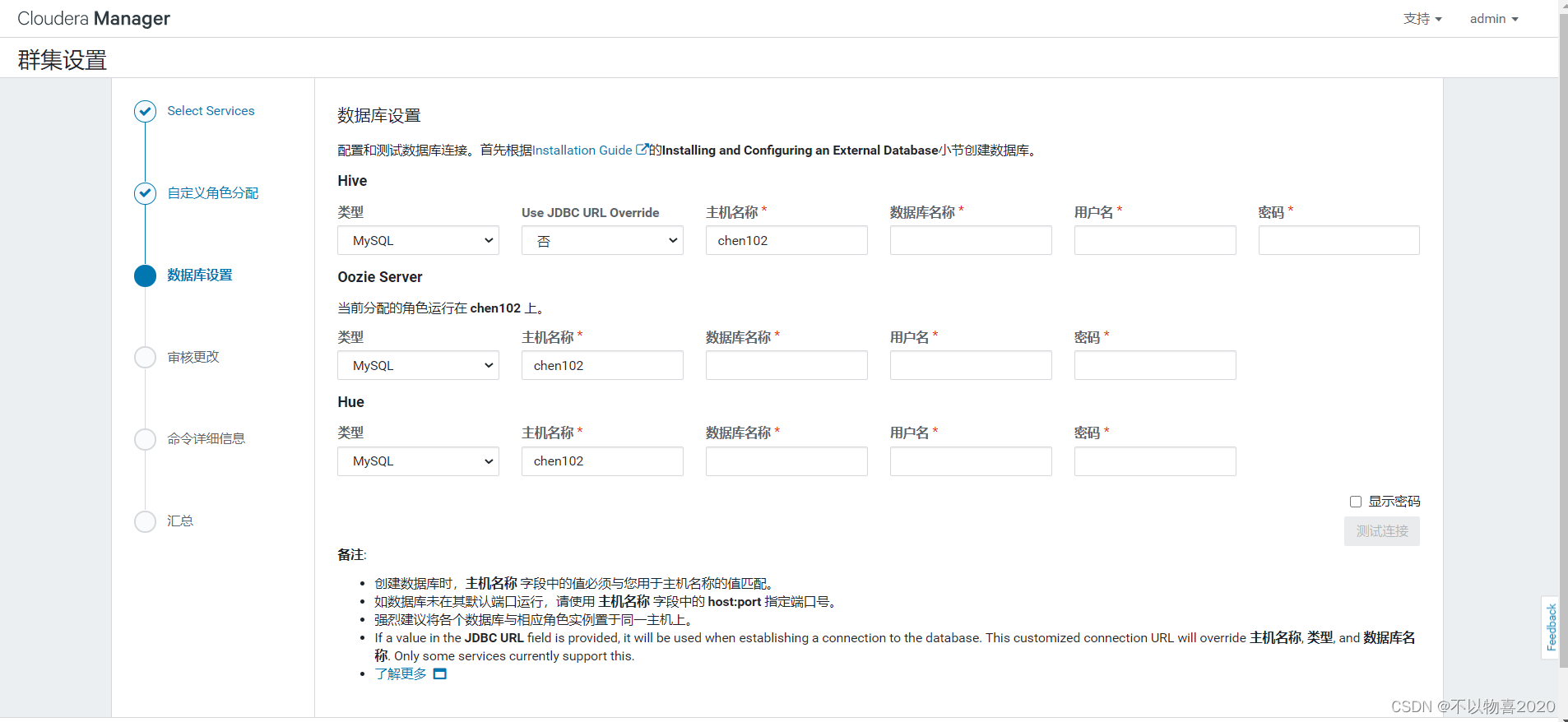
Task: Click the 审核更改 step circle
Action: point(145,357)
